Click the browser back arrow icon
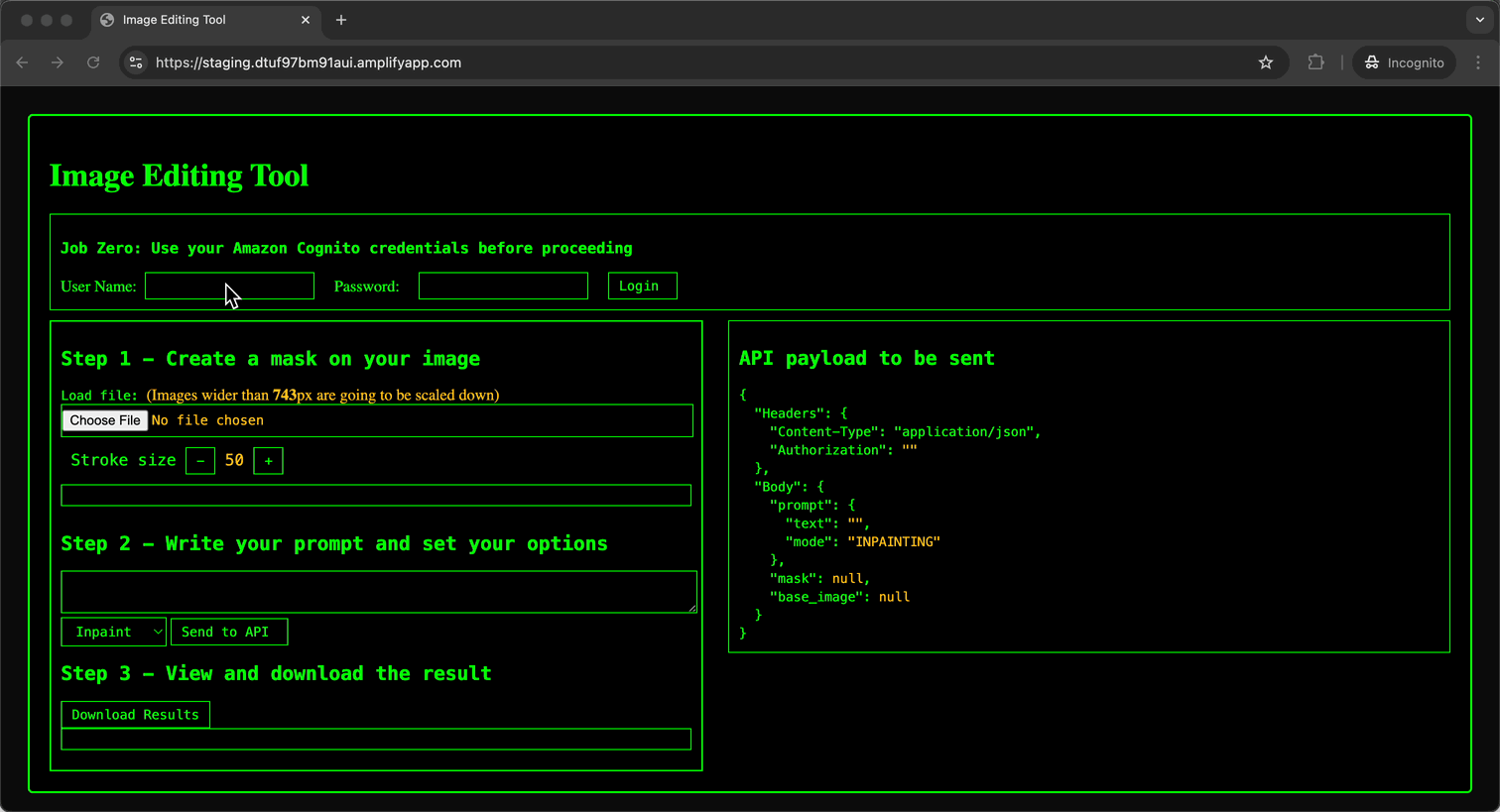The image size is (1500, 812). pos(22,62)
